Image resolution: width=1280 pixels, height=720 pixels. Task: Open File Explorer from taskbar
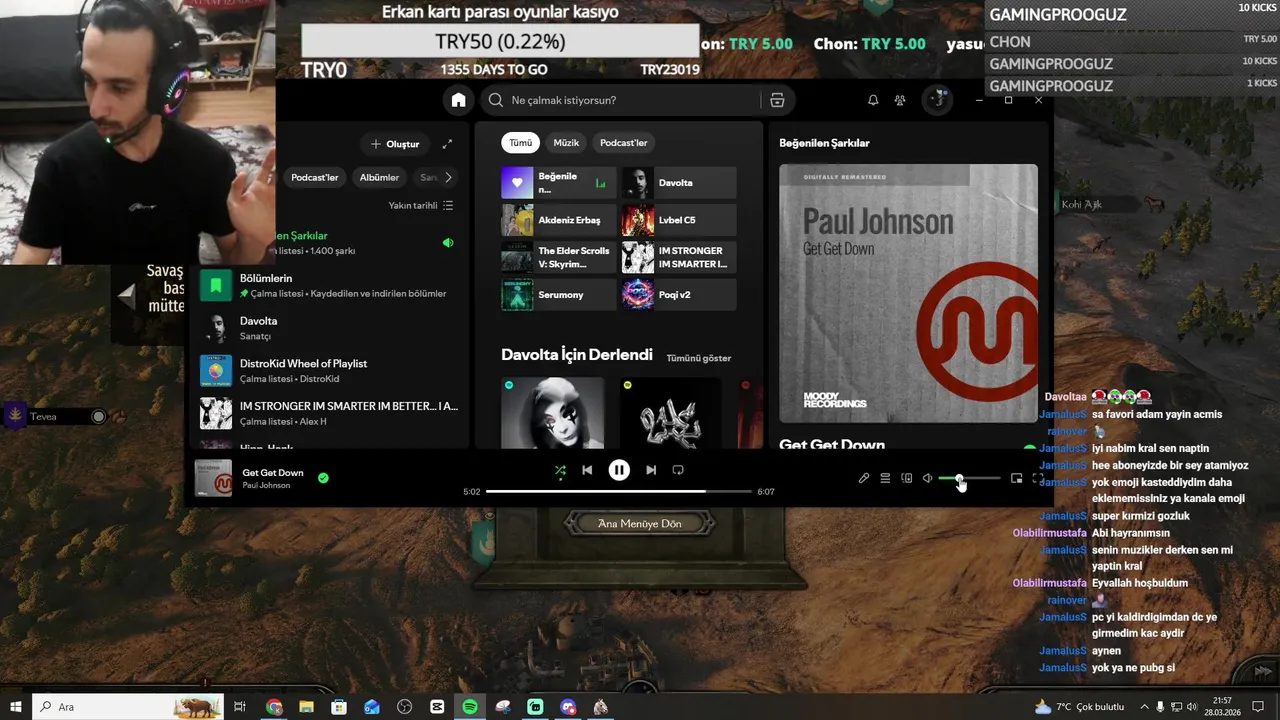pyautogui.click(x=306, y=707)
